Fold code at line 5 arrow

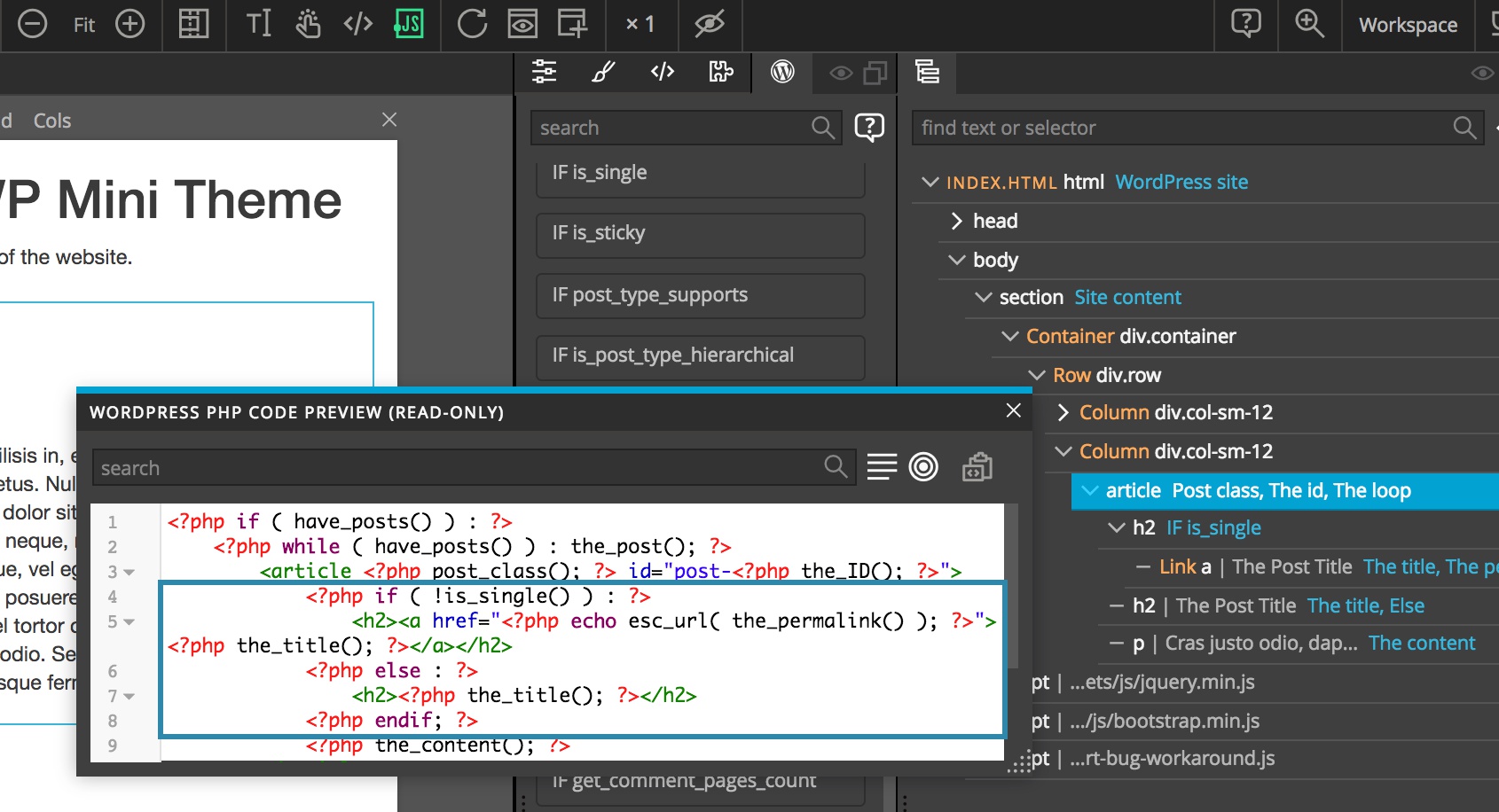pos(129,622)
